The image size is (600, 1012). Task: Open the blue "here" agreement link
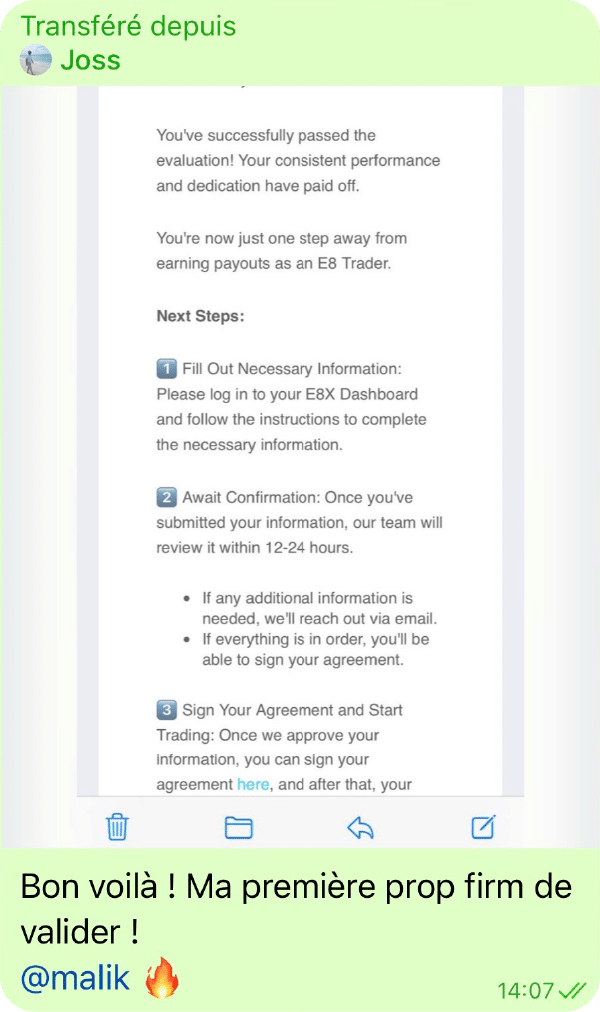[x=253, y=784]
